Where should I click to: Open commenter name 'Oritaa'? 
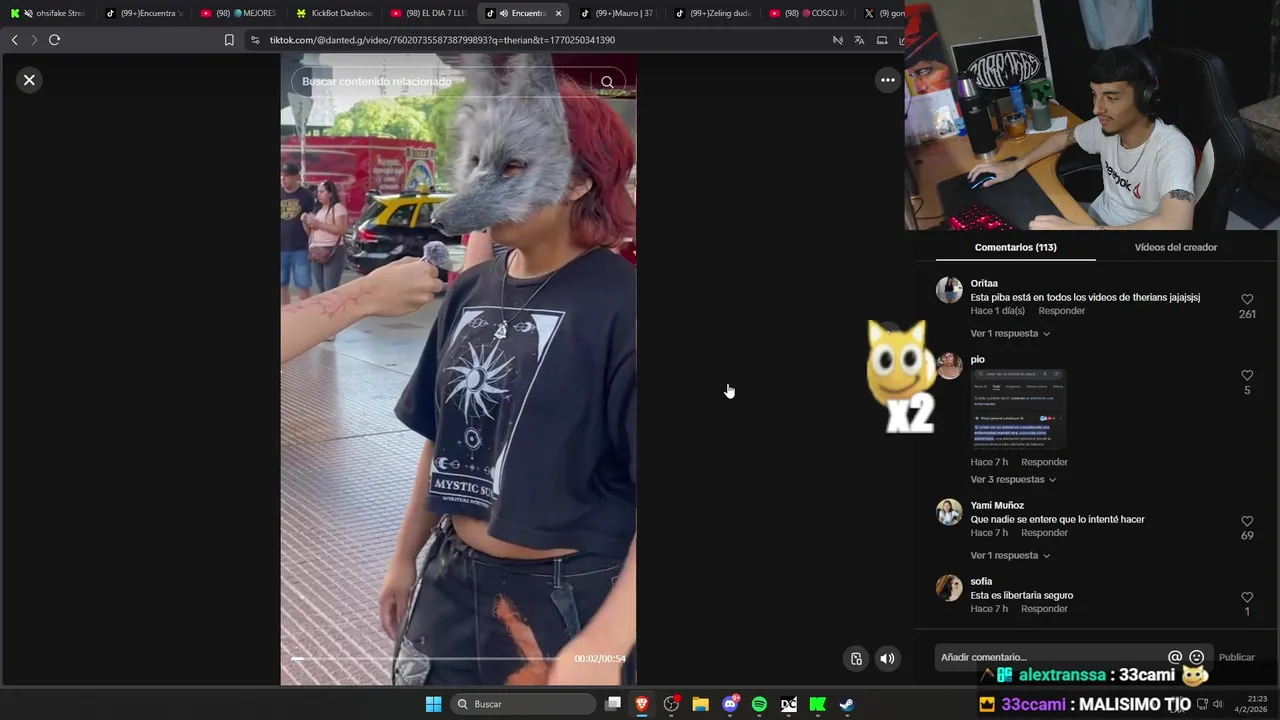tap(984, 283)
